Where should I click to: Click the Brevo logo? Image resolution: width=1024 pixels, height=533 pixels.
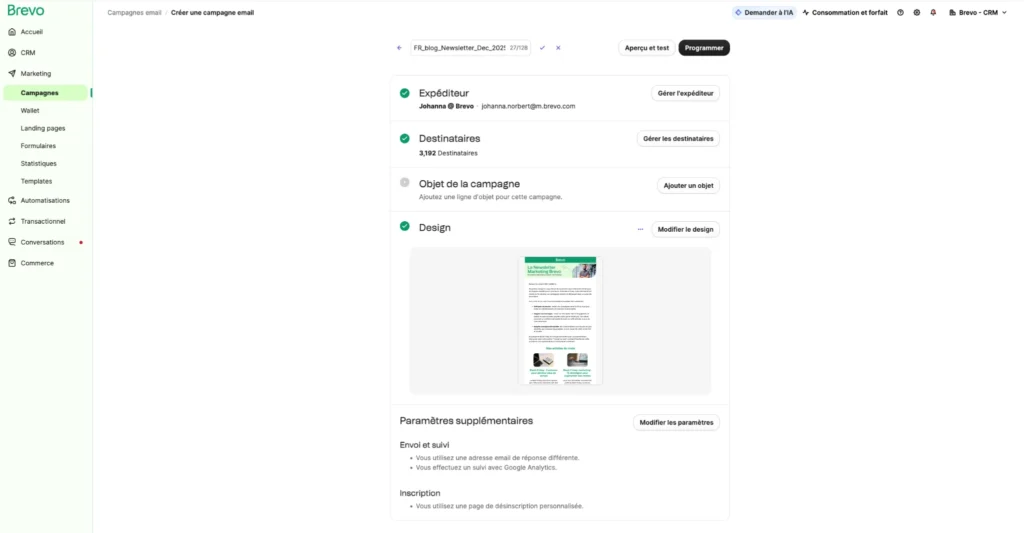point(25,10)
